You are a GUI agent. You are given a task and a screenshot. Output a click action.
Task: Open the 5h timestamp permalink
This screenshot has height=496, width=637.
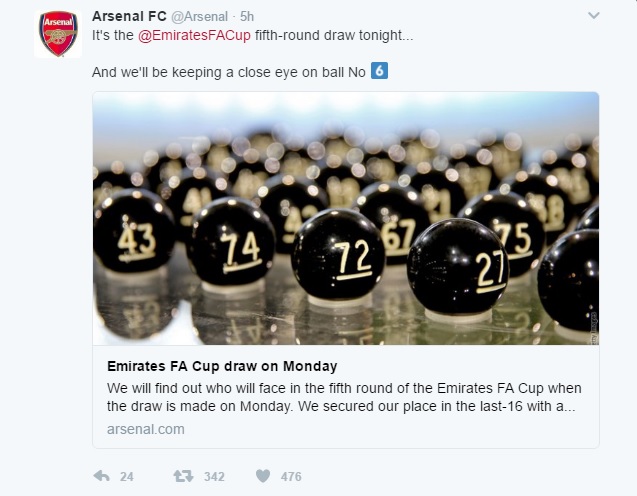pos(247,16)
